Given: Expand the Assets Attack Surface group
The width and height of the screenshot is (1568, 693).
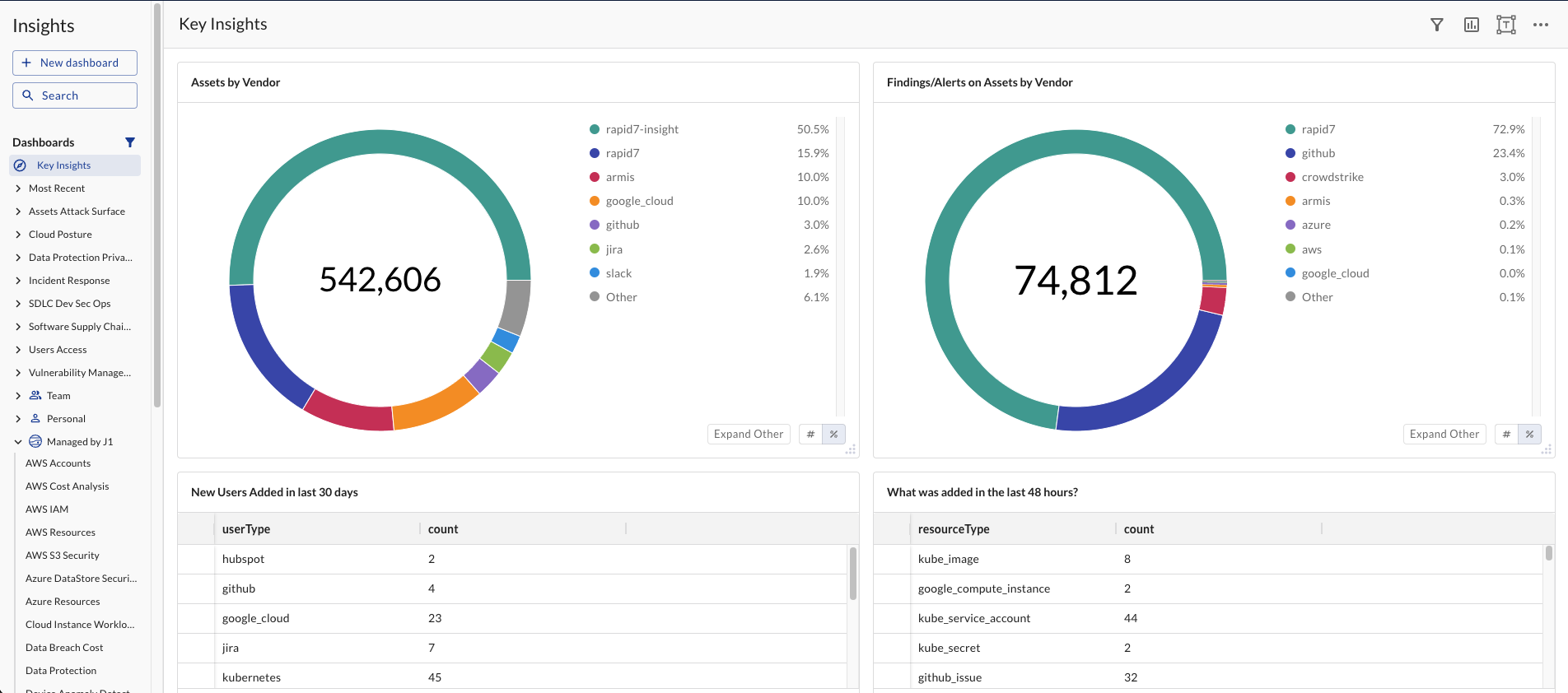Looking at the screenshot, I should pos(18,212).
